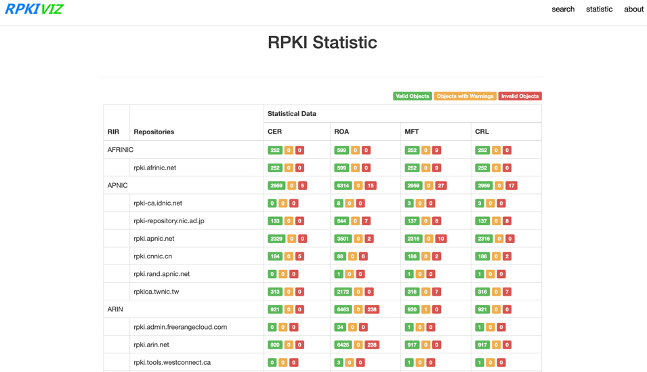
Task: Select the rpki.cnnic.cn repository
Action: (x=153, y=256)
